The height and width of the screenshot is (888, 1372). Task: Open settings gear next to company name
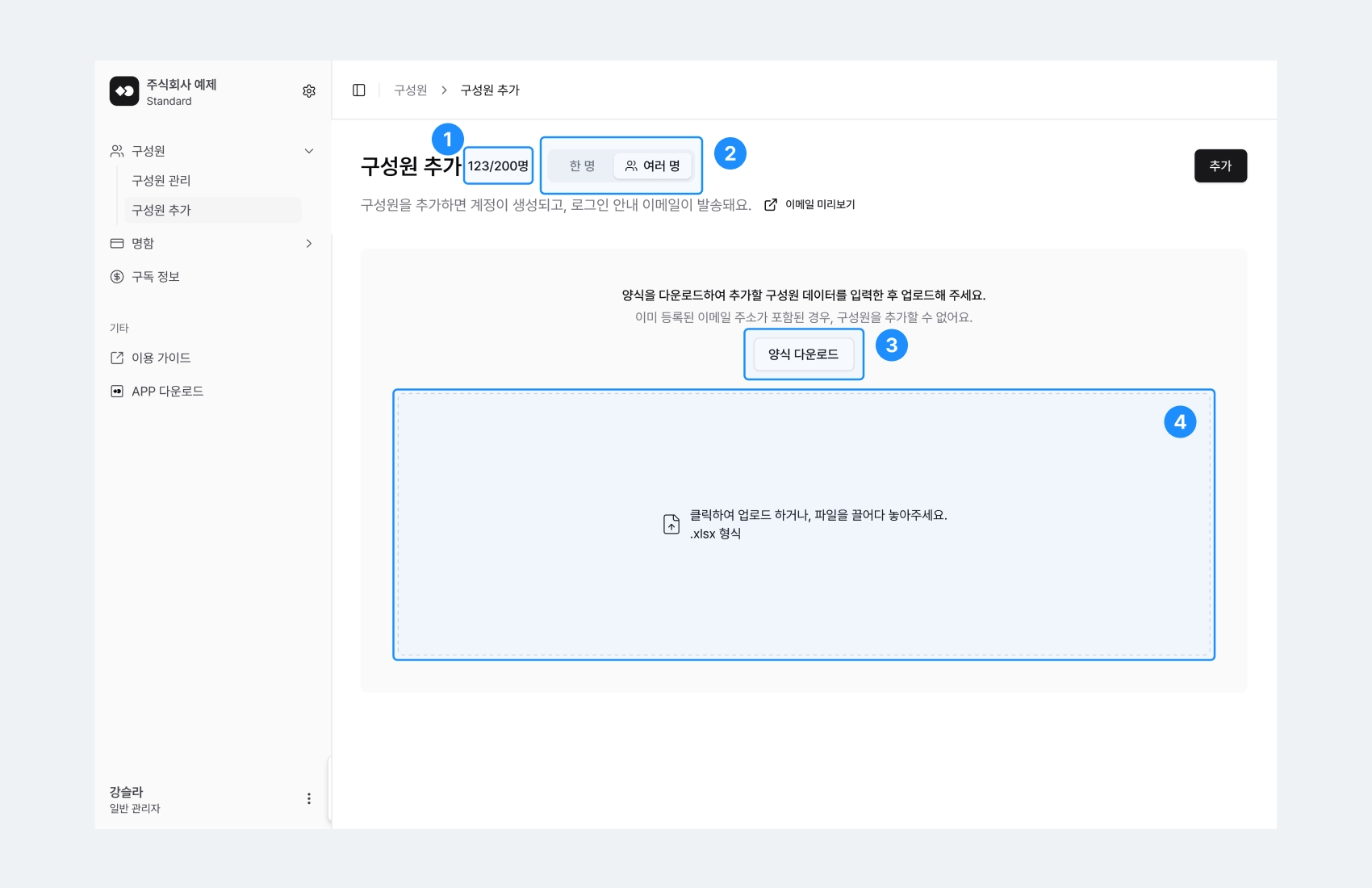pyautogui.click(x=309, y=91)
